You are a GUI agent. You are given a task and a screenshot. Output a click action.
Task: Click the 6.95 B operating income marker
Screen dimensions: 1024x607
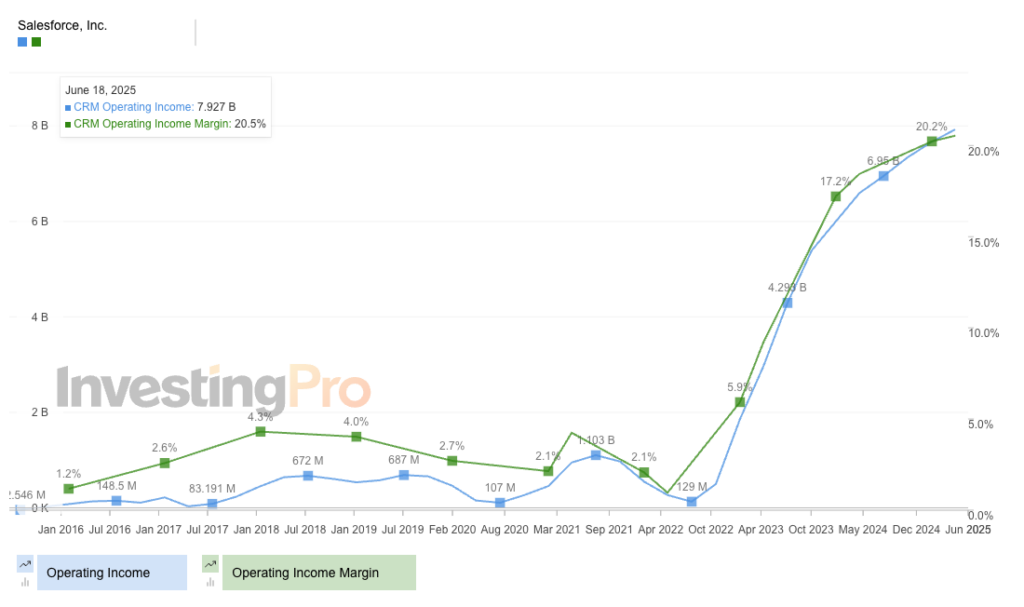(x=884, y=176)
